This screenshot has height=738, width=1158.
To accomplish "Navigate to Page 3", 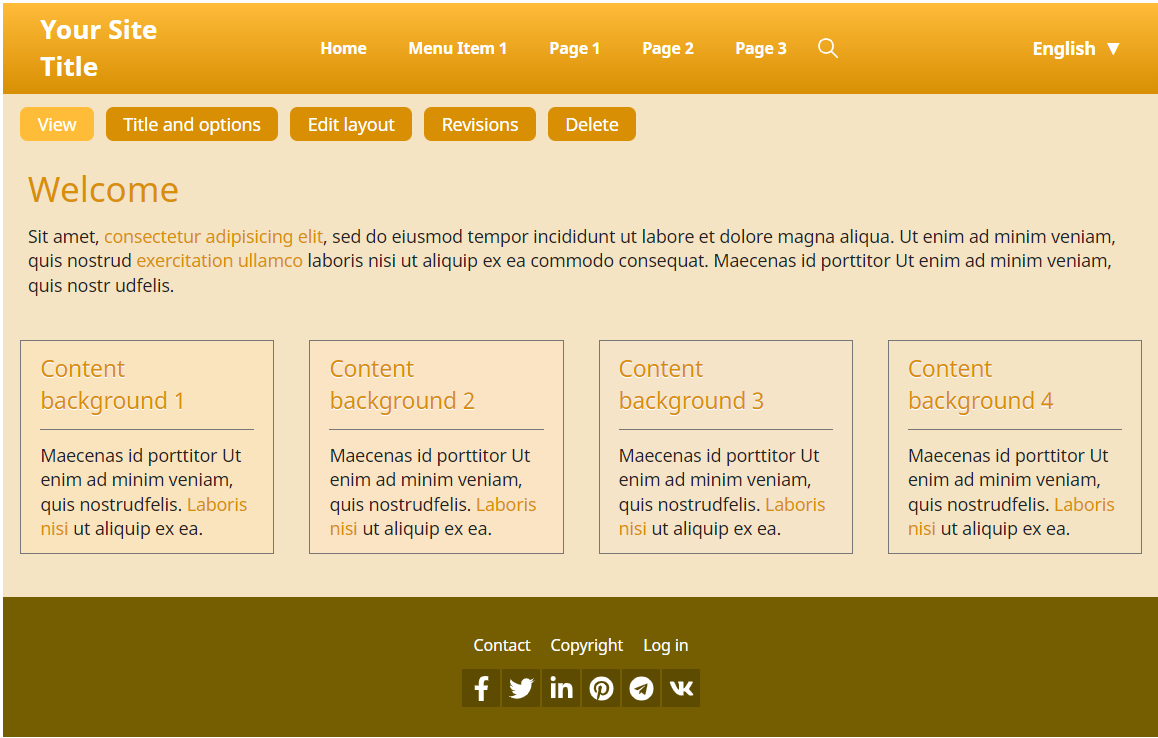I will [760, 48].
